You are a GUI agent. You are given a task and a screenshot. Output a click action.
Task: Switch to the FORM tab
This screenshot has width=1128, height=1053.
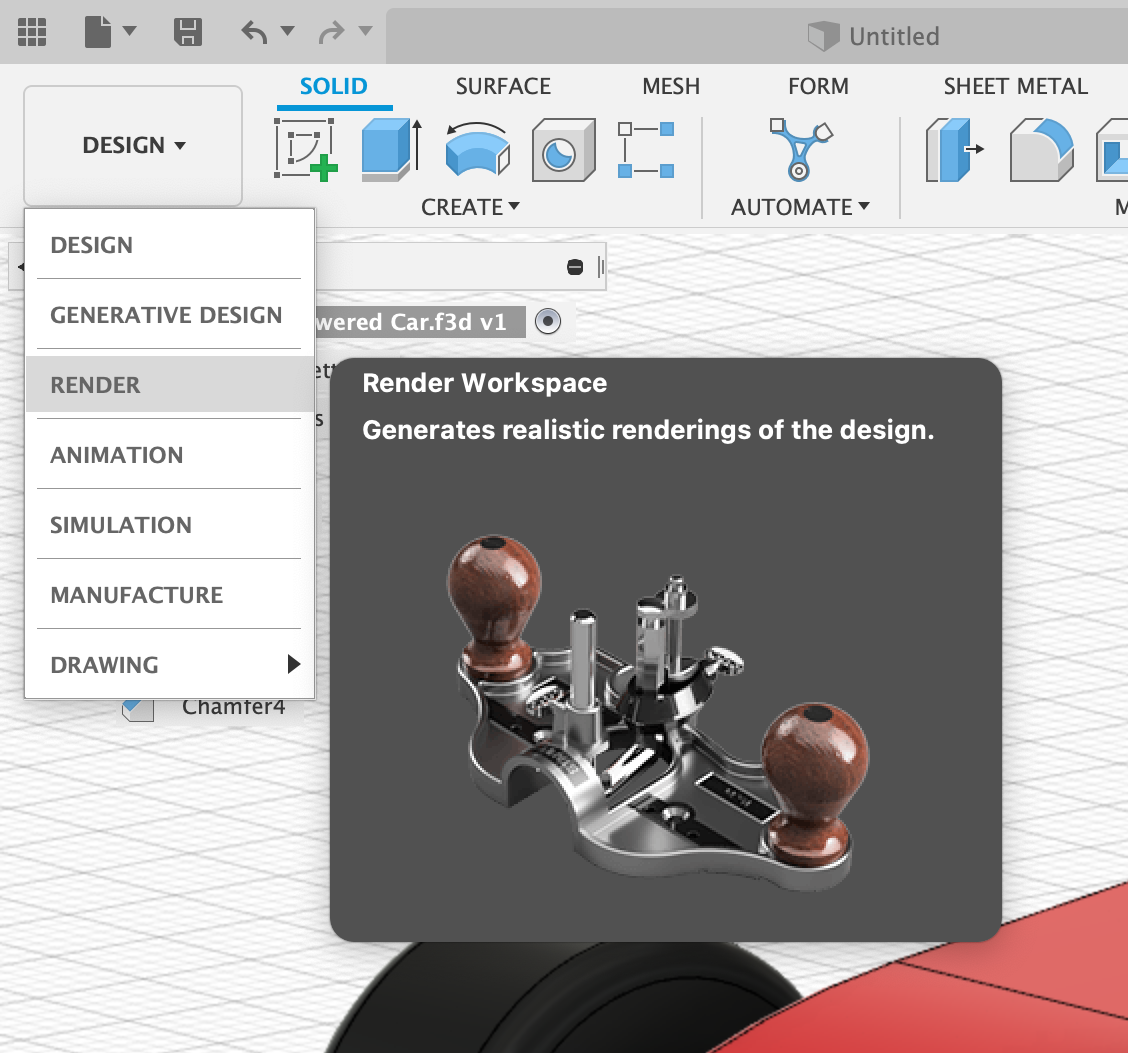click(818, 86)
